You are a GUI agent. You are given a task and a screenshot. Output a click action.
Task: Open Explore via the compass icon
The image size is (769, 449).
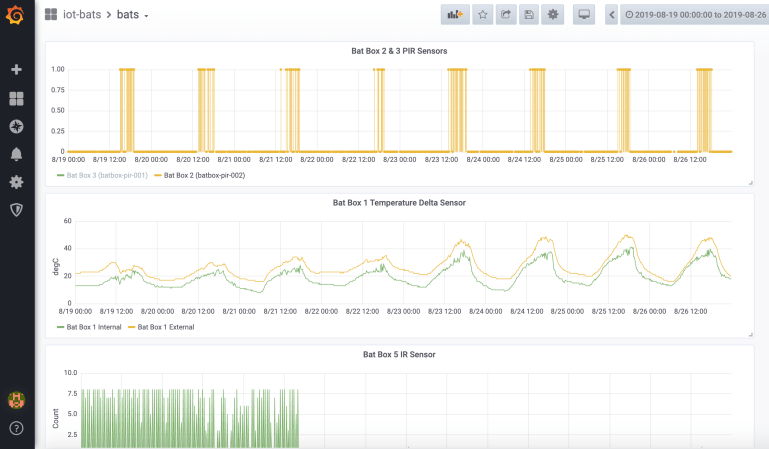coord(16,126)
